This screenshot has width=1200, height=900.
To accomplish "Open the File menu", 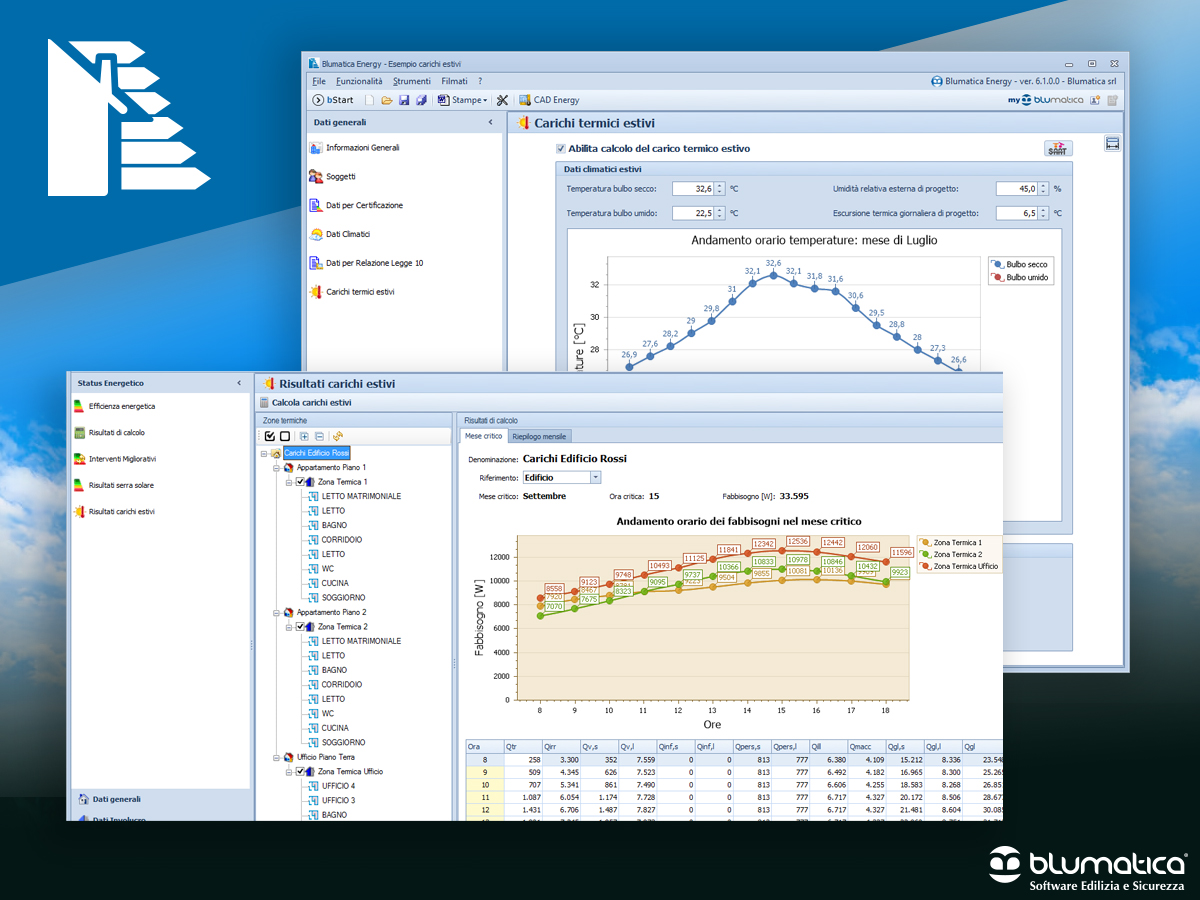I will (x=318, y=81).
